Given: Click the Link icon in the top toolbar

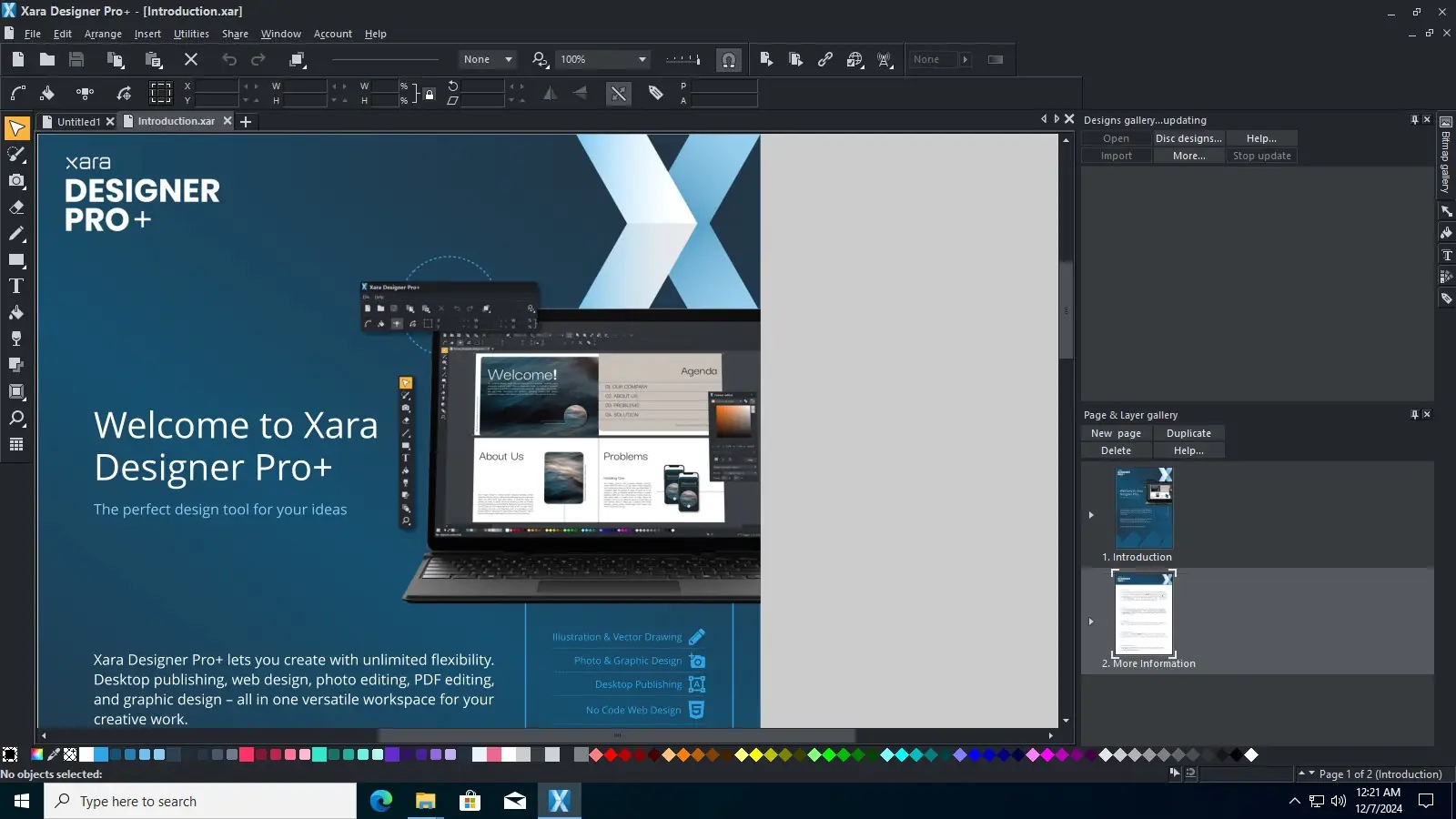Looking at the screenshot, I should pyautogui.click(x=825, y=60).
